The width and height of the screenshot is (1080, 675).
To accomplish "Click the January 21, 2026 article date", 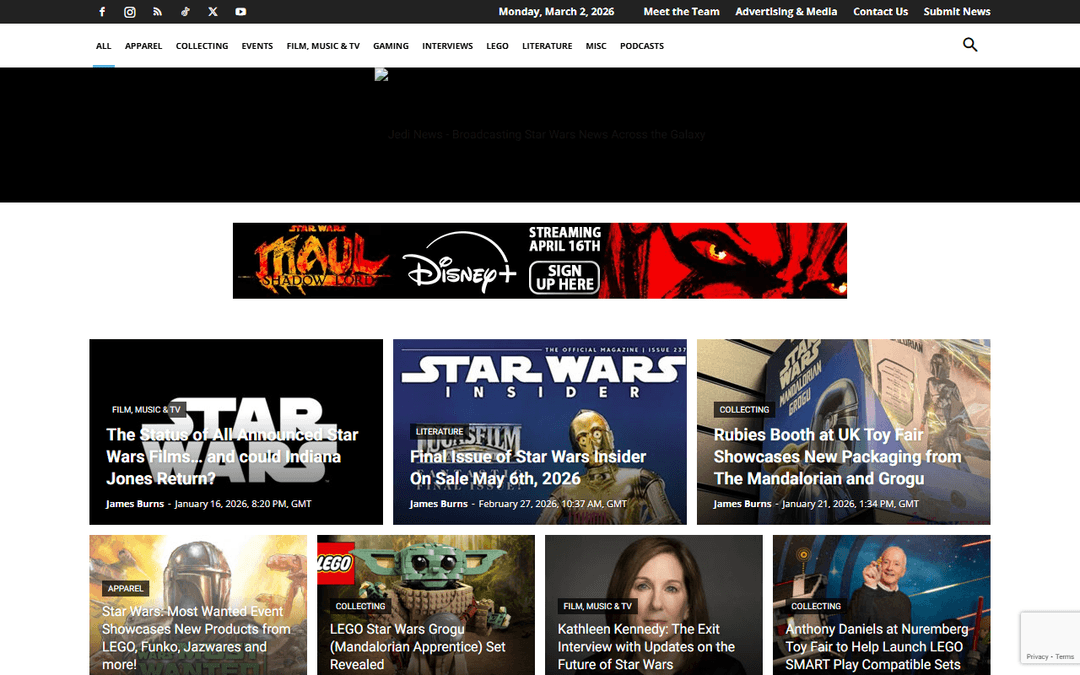I will coord(850,504).
